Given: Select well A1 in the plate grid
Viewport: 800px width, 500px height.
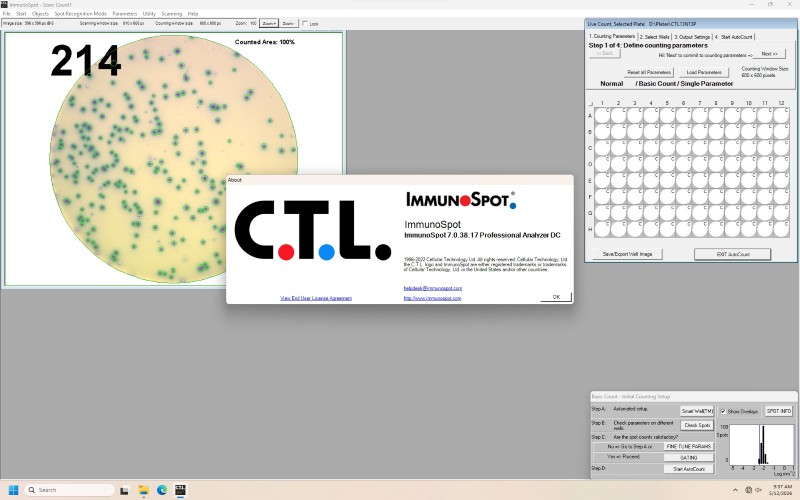Looking at the screenshot, I should click(x=602, y=115).
